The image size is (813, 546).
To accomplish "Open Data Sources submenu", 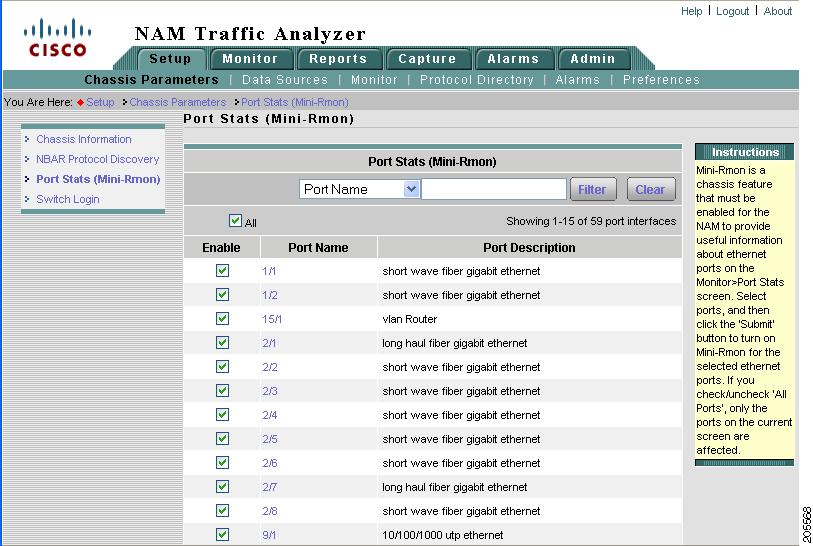I will tap(285, 80).
